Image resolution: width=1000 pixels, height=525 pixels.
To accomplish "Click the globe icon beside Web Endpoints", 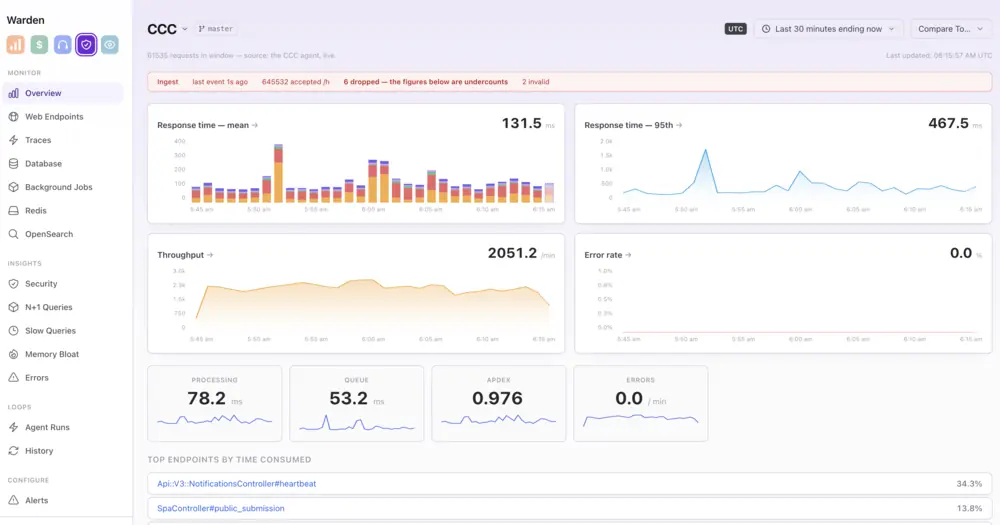I will tap(13, 117).
